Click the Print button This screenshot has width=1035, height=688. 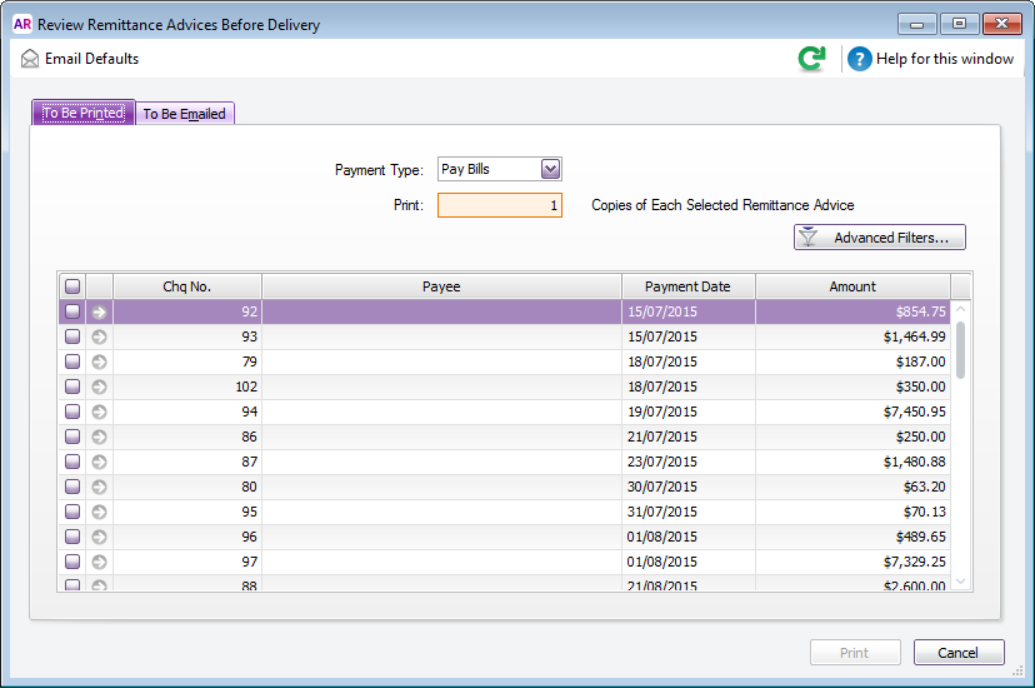click(855, 652)
